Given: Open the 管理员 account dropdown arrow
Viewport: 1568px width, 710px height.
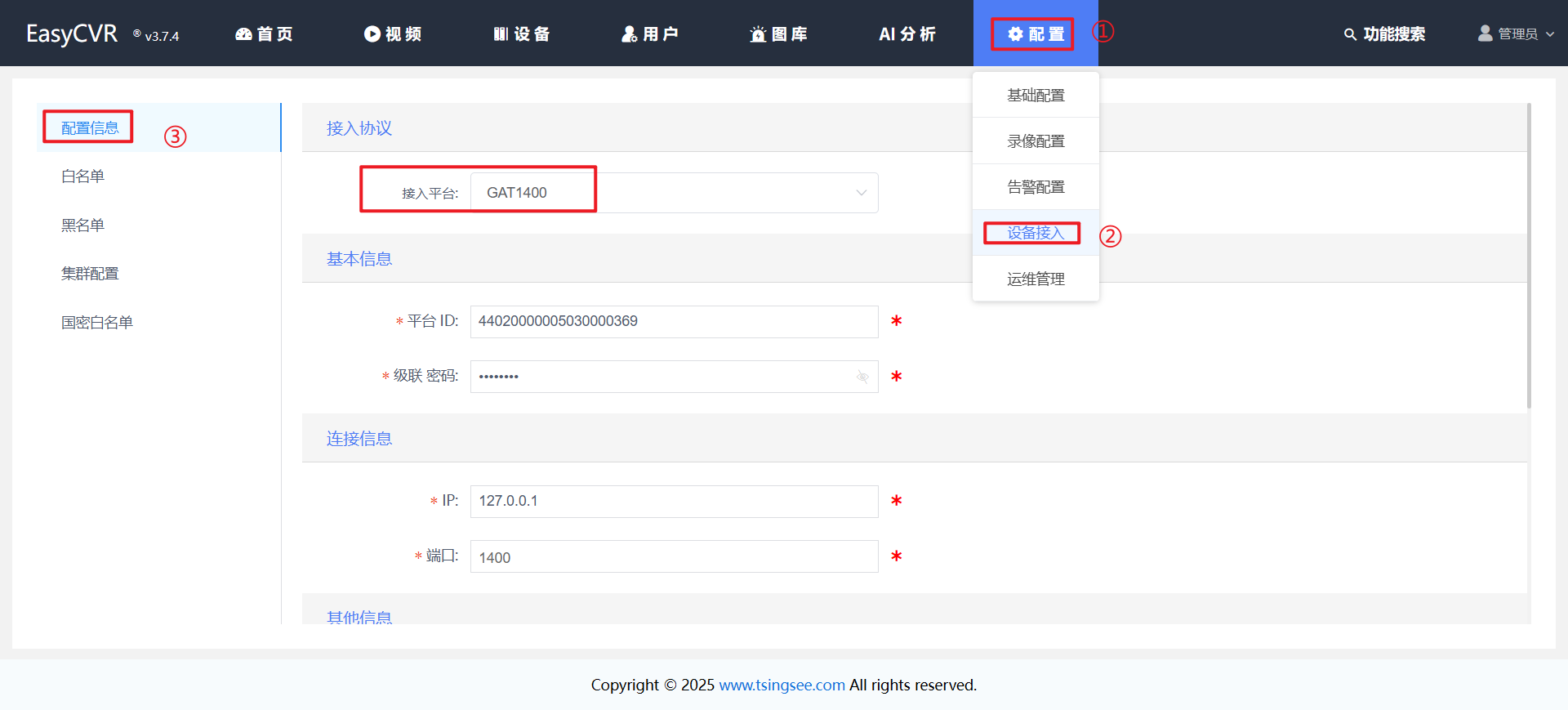Looking at the screenshot, I should point(1550,34).
